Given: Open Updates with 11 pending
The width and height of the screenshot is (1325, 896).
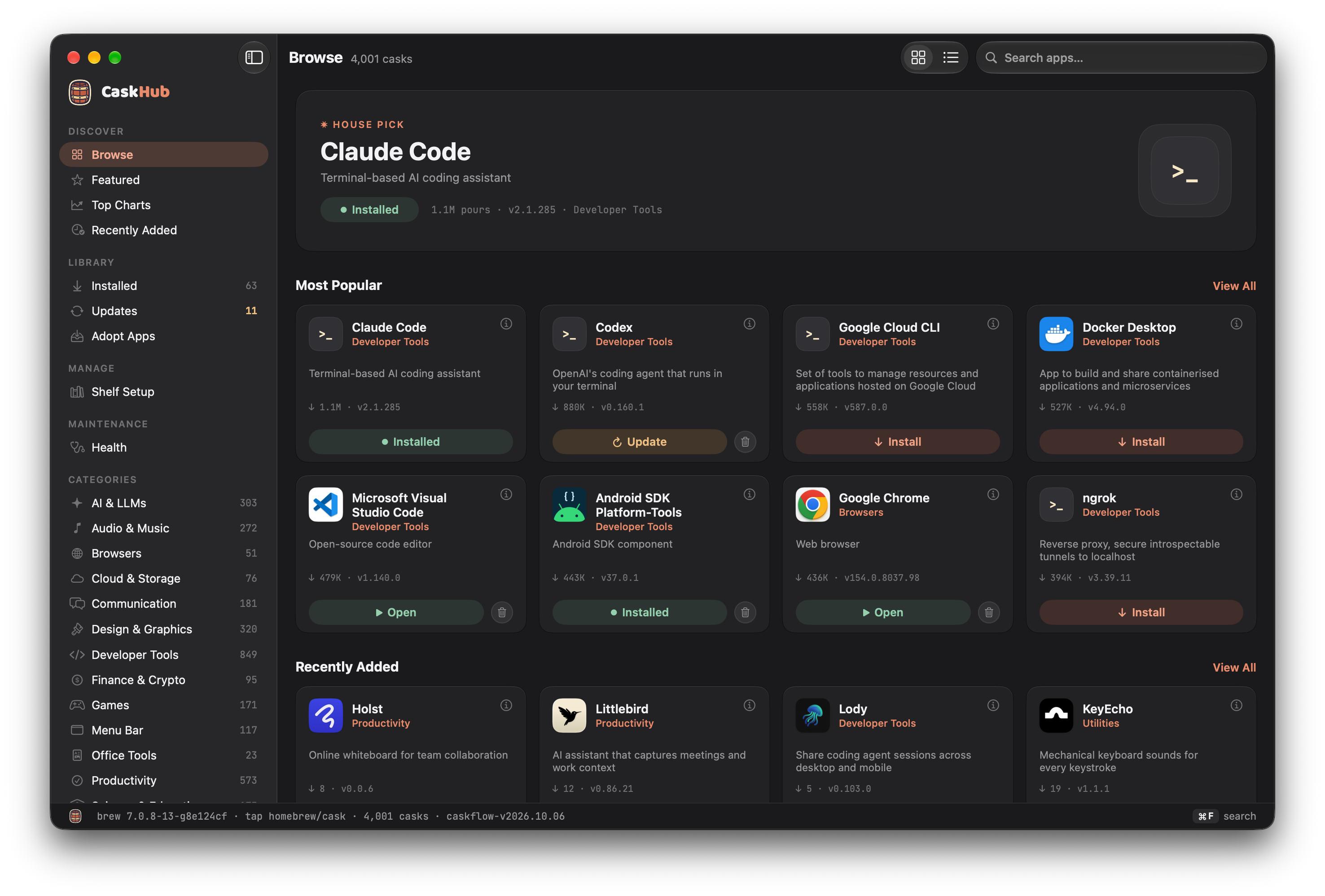Looking at the screenshot, I should point(164,311).
